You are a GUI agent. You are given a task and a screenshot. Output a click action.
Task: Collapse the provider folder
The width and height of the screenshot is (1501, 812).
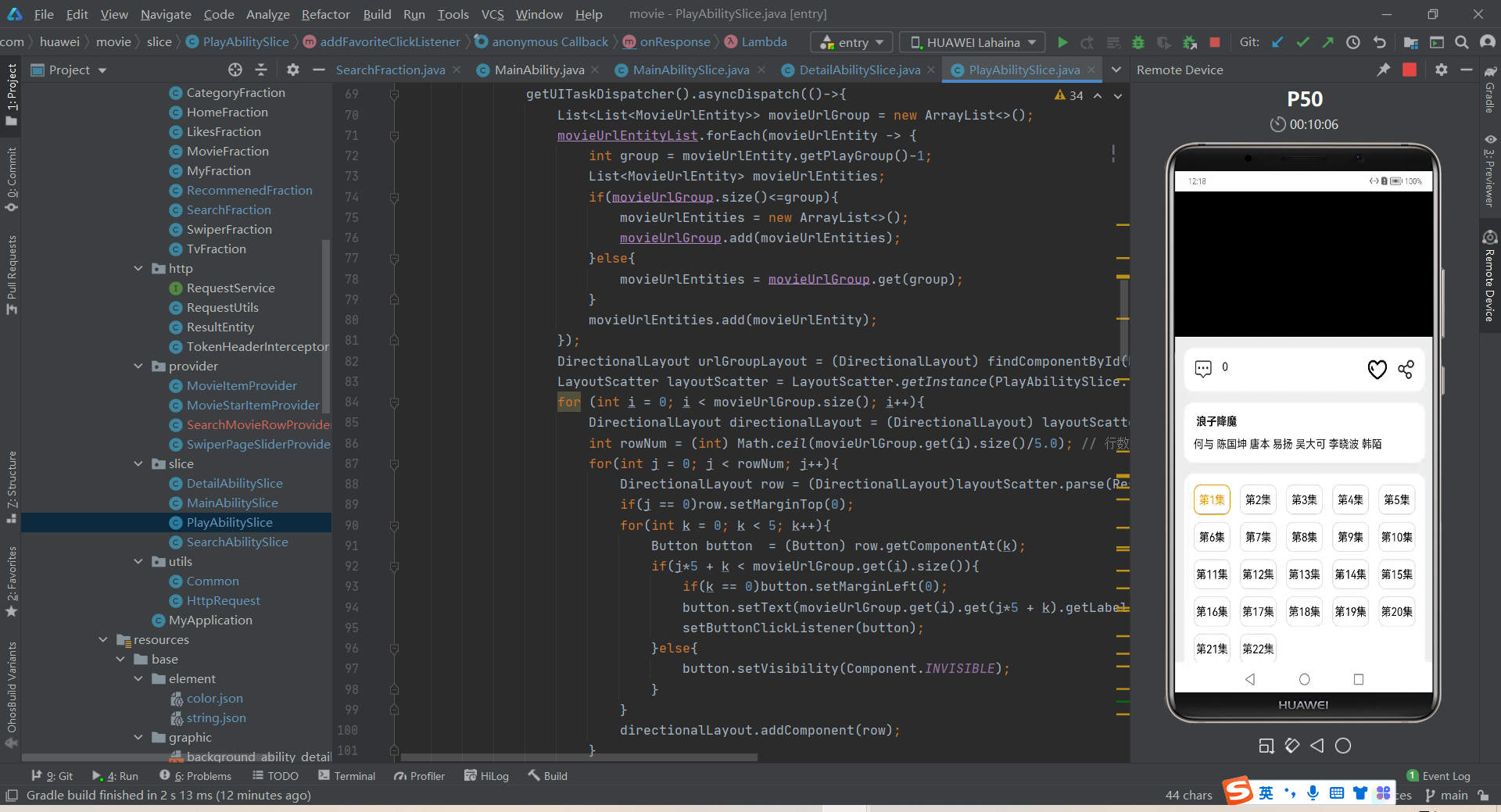(138, 366)
